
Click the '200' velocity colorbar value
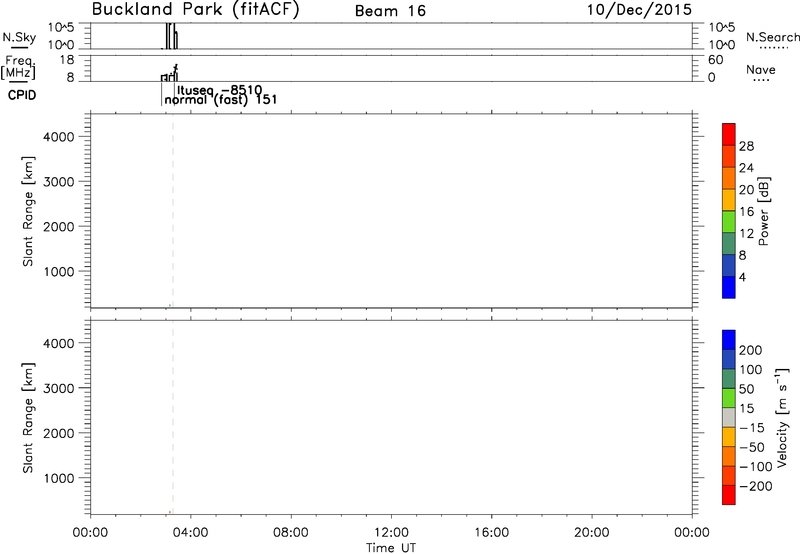tap(751, 350)
